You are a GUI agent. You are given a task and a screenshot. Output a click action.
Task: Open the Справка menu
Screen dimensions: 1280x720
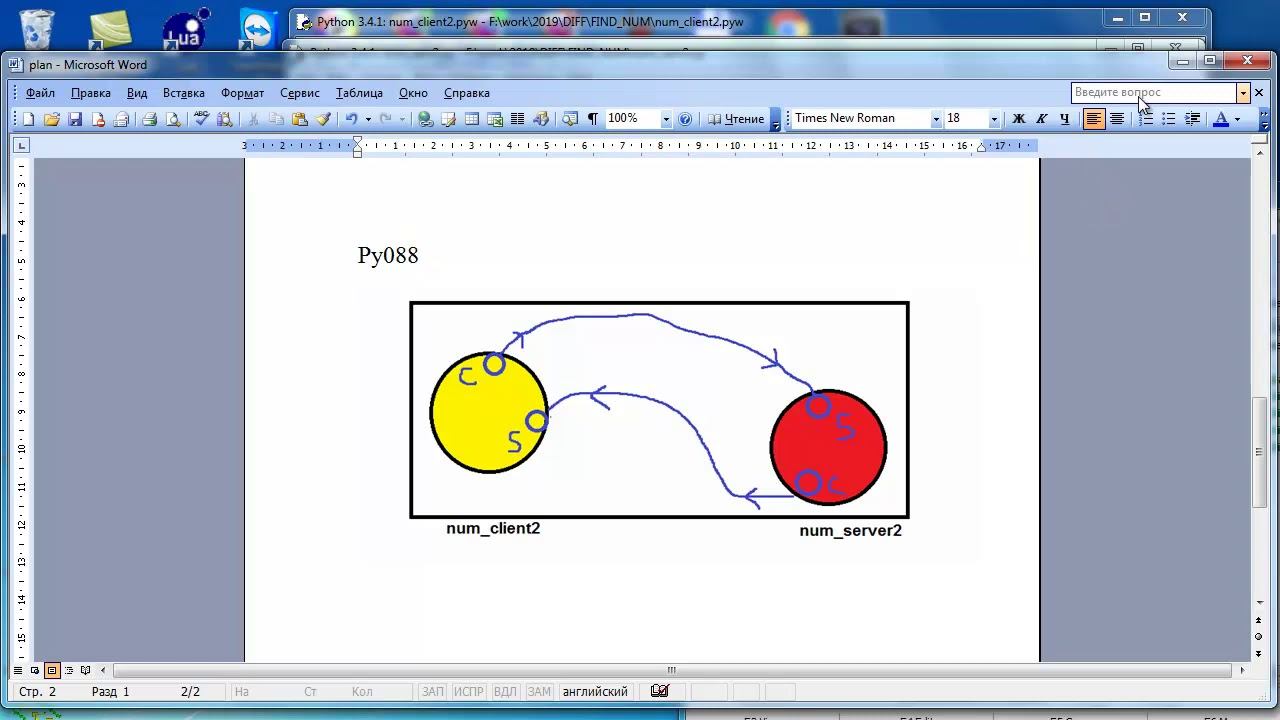click(467, 93)
